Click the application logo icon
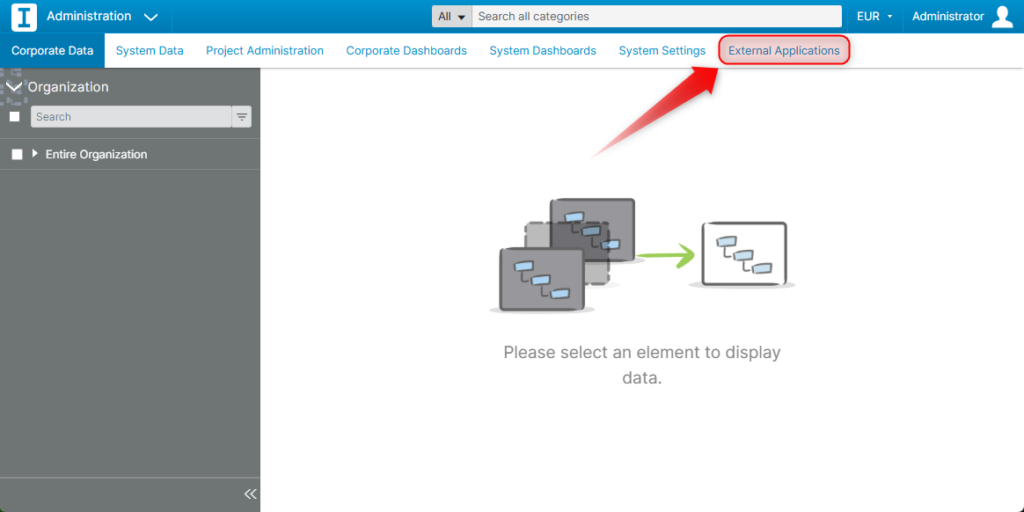 pyautogui.click(x=24, y=17)
